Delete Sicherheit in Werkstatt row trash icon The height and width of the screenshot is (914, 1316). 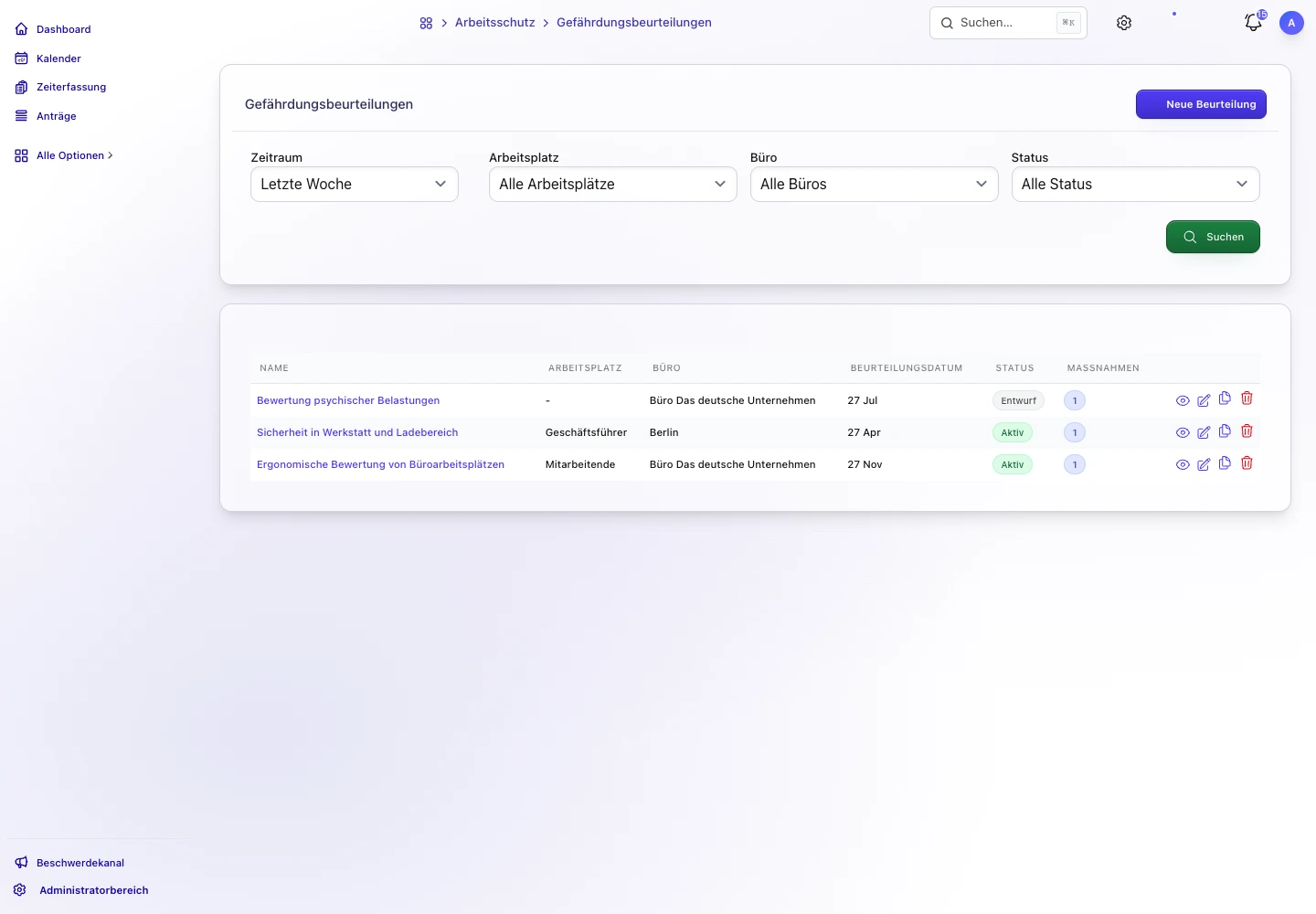[x=1247, y=430]
